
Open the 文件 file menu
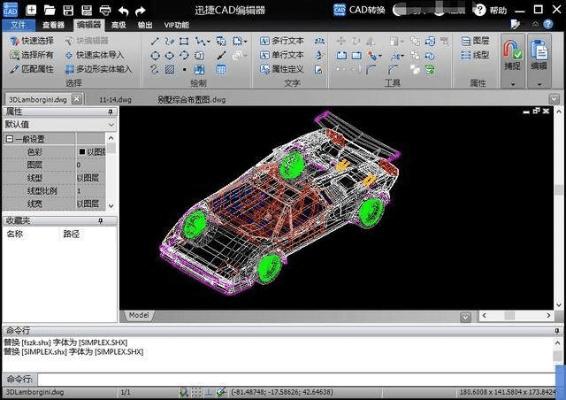click(18, 25)
